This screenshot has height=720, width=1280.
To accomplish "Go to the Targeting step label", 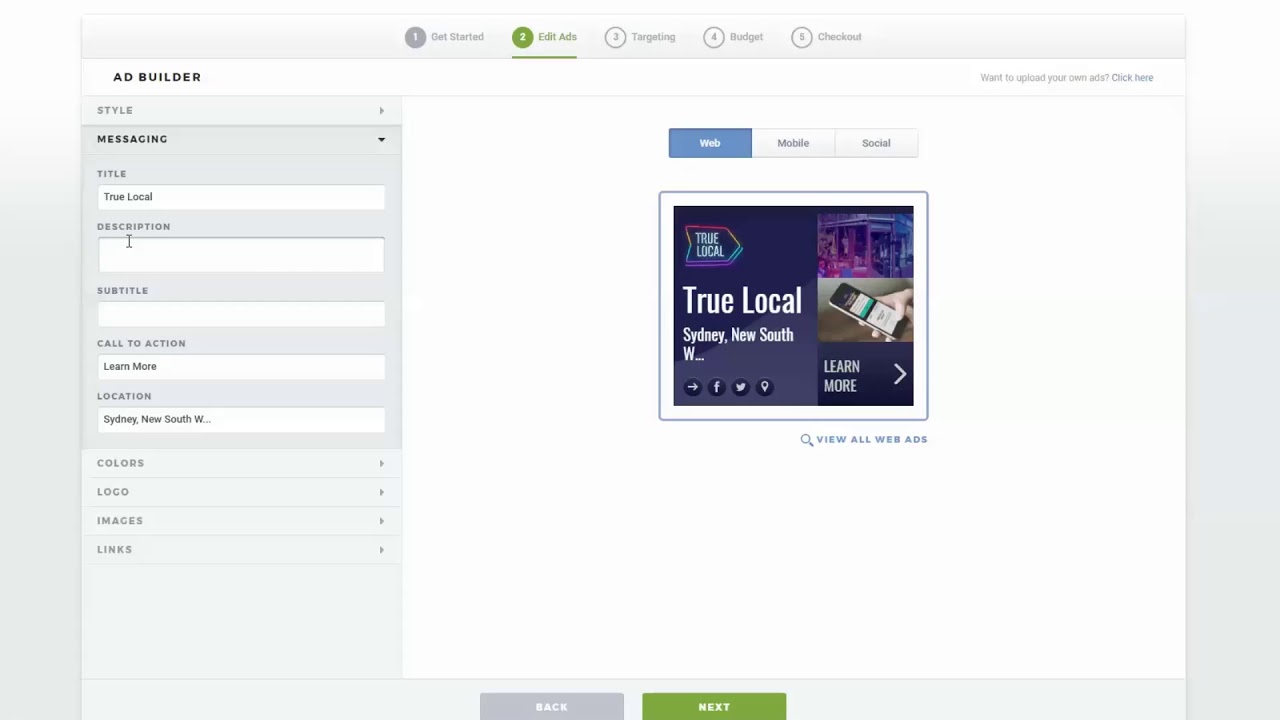I will [x=653, y=37].
